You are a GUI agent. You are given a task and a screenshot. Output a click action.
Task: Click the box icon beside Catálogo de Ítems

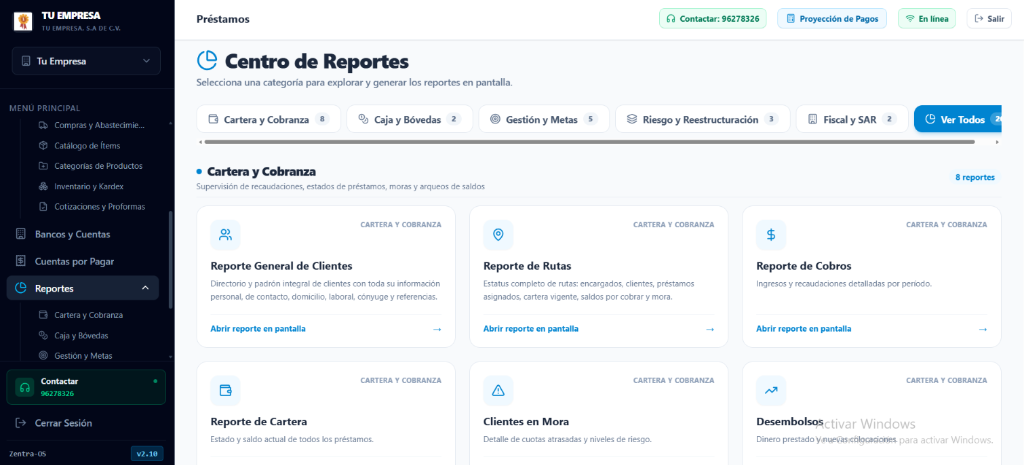[43, 146]
